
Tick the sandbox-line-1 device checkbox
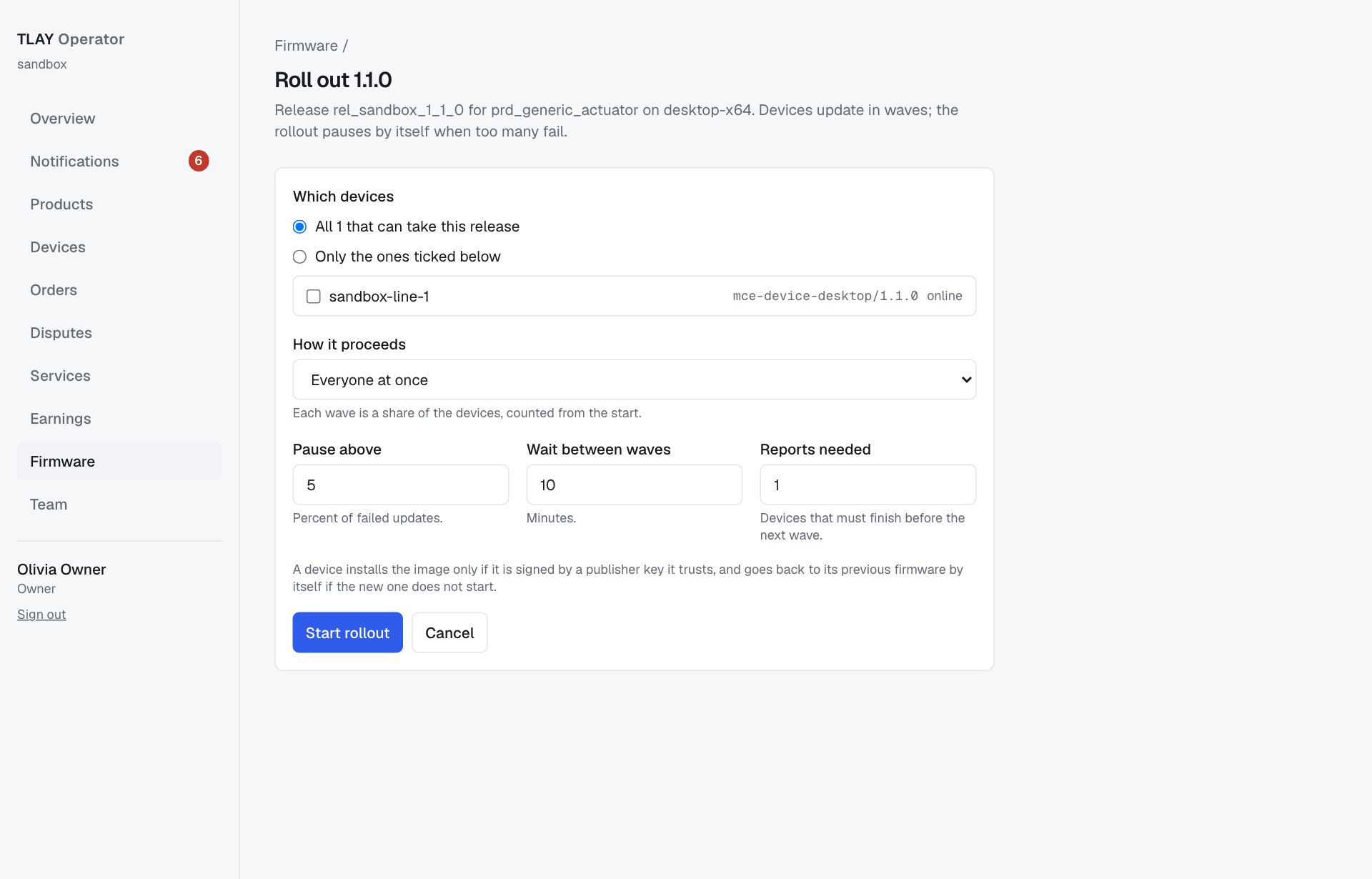(314, 297)
